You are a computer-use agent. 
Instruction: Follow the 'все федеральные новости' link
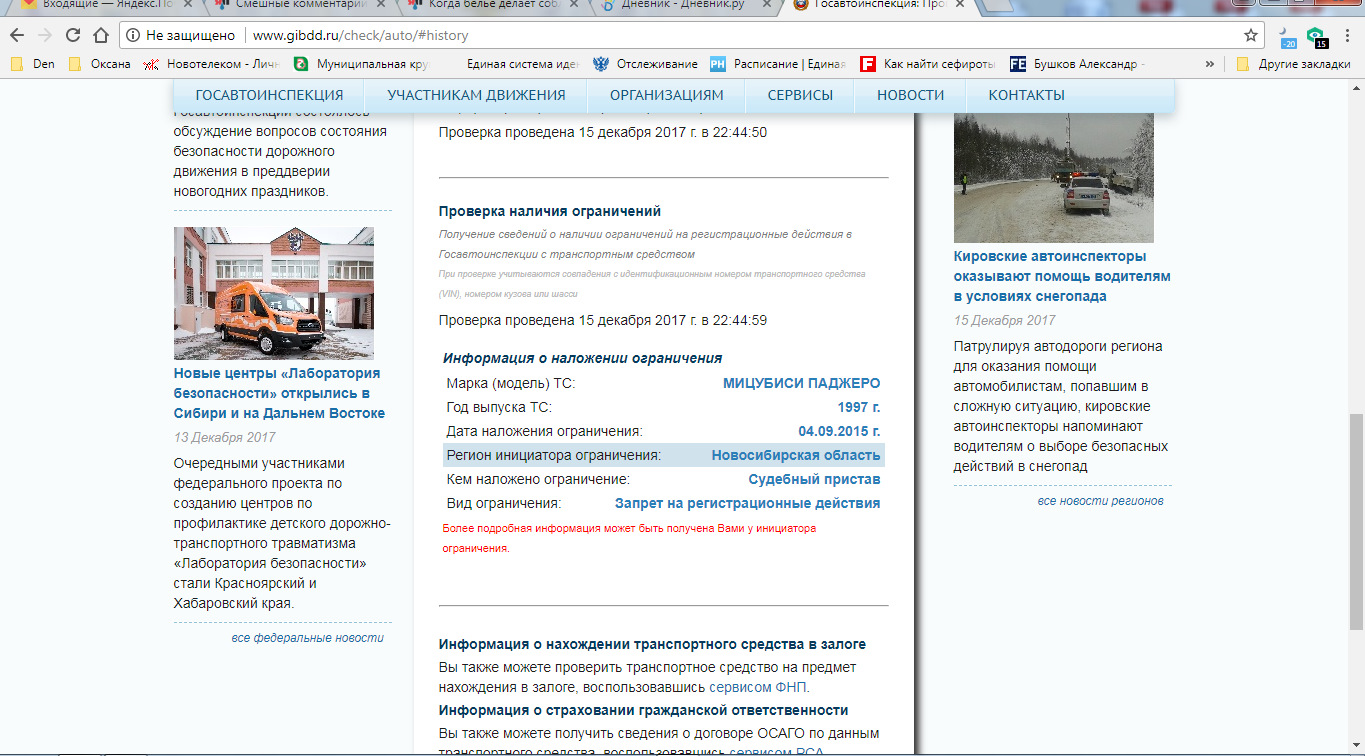(307, 638)
